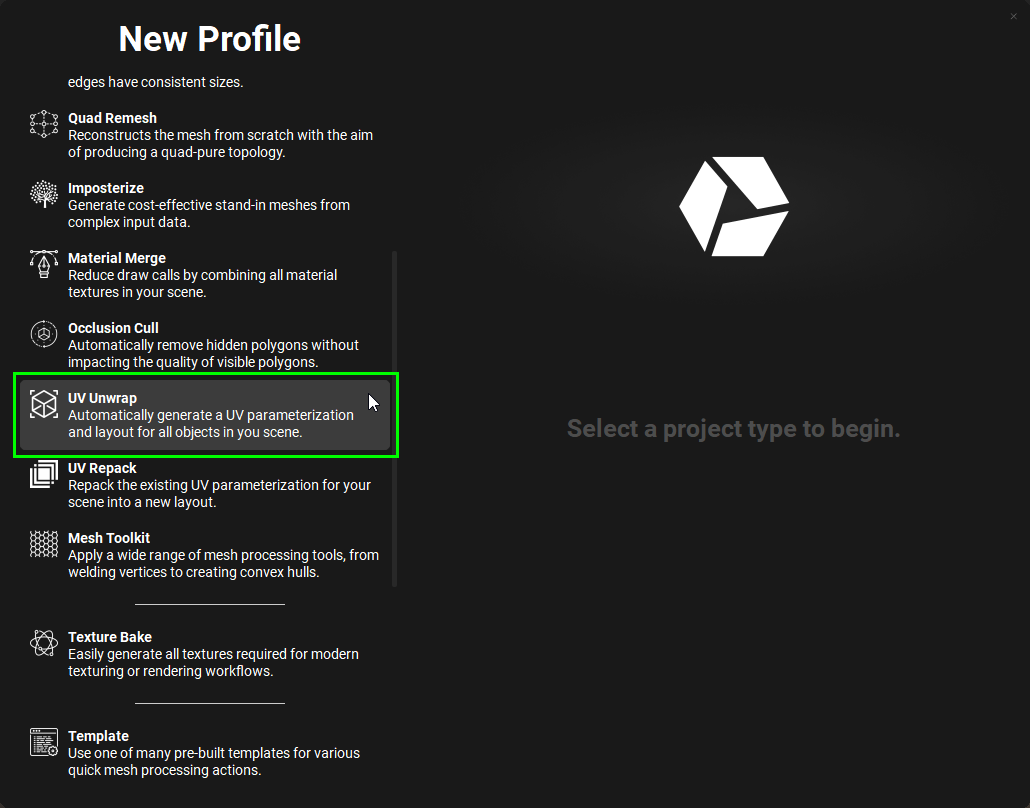1030x808 pixels.
Task: Choose the UV Repack title label
Action: click(x=102, y=468)
